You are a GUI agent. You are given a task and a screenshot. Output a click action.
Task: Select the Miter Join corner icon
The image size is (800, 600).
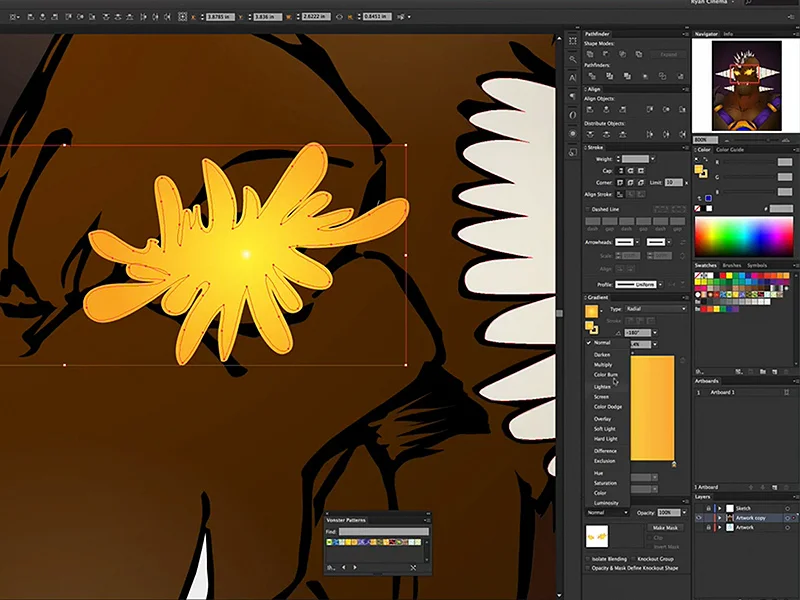click(x=621, y=183)
